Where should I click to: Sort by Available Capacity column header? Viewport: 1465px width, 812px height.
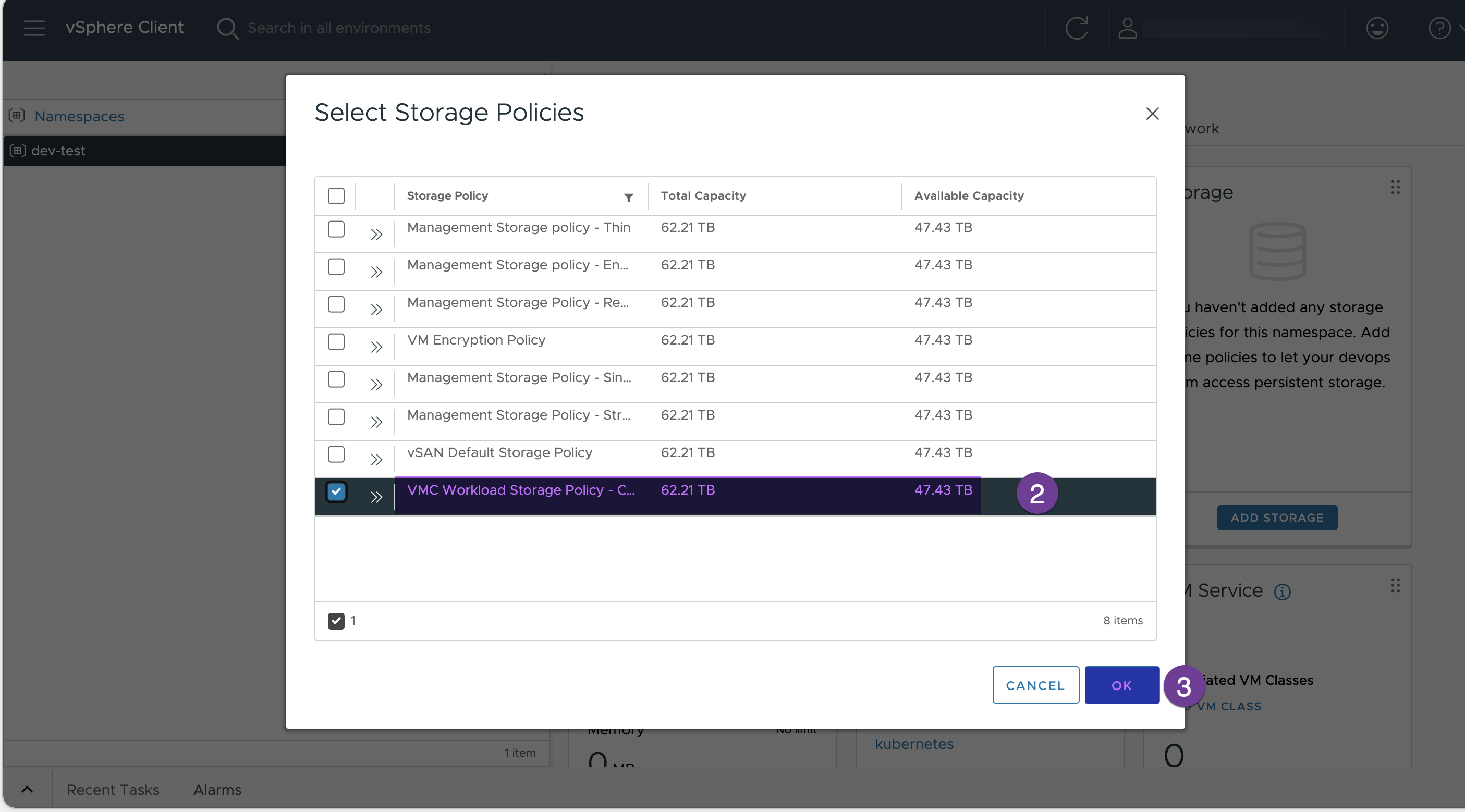click(969, 195)
